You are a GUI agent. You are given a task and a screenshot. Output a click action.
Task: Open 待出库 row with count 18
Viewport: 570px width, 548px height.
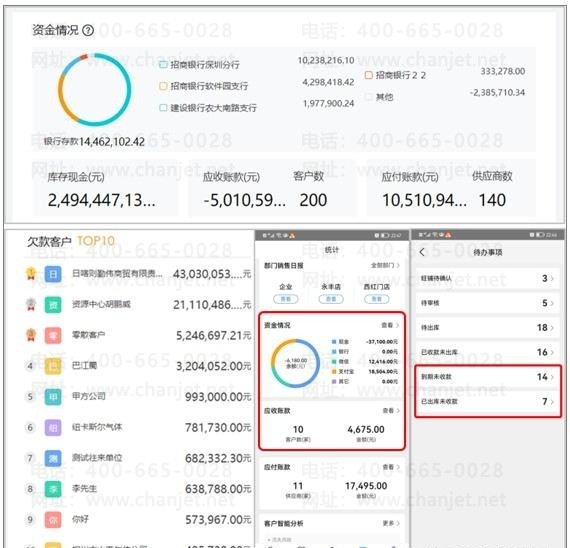[487, 328]
